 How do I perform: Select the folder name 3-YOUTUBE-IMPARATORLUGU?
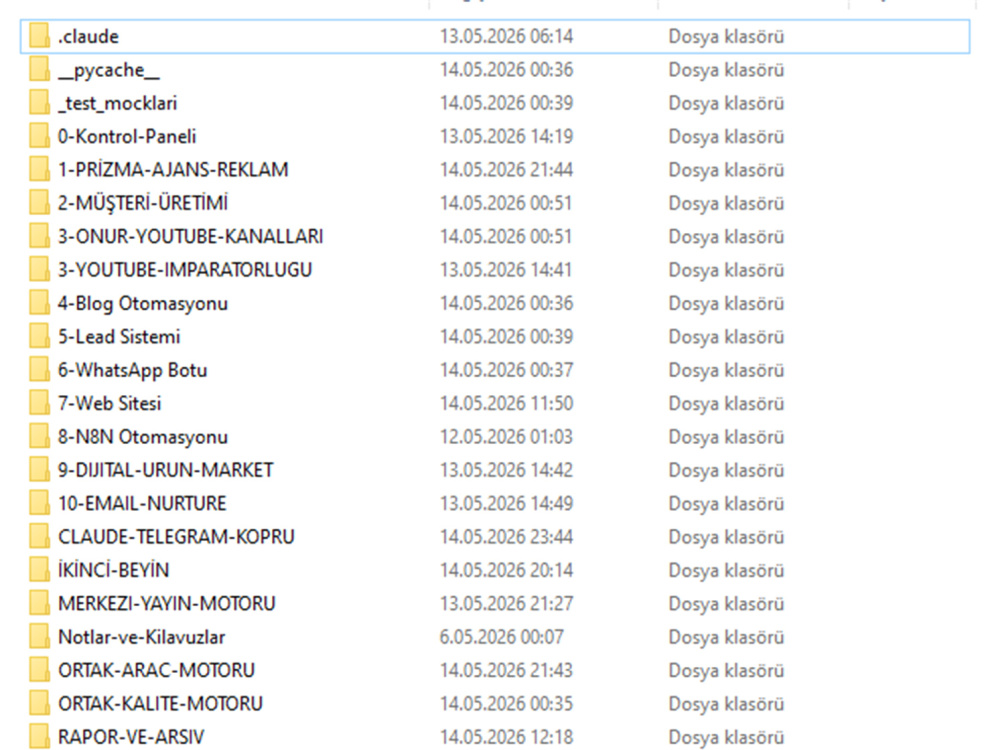tap(185, 270)
